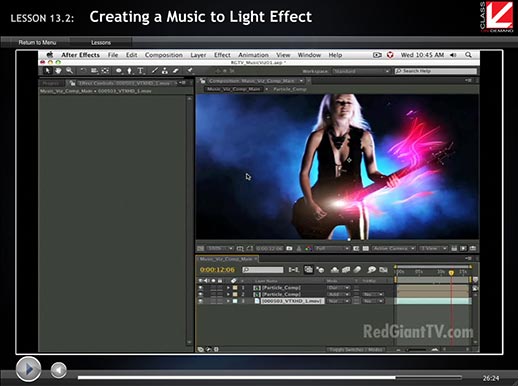
Task: Select the Puppet Pin tool
Action: 190,70
